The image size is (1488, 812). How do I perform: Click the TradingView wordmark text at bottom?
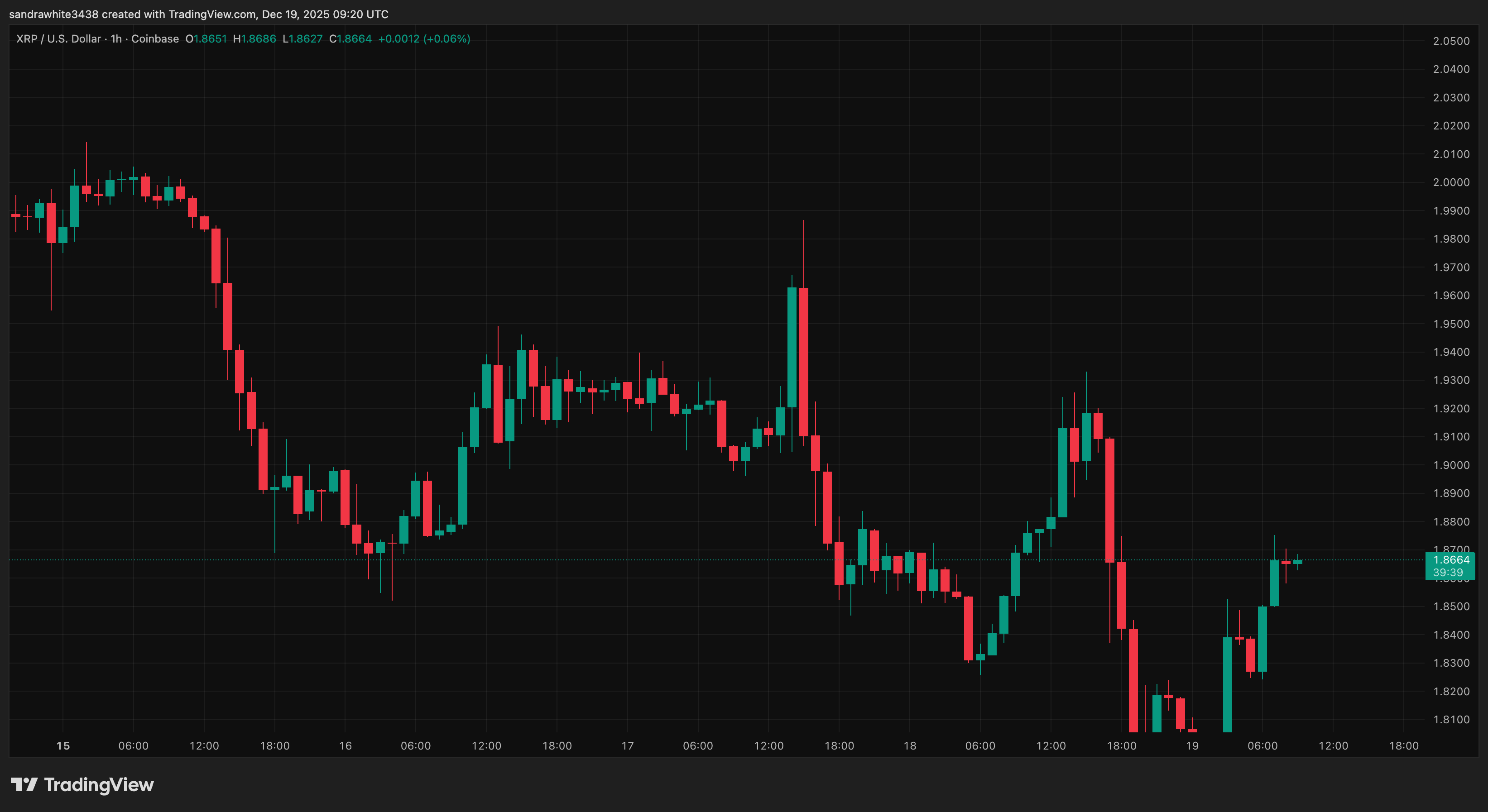[99, 784]
